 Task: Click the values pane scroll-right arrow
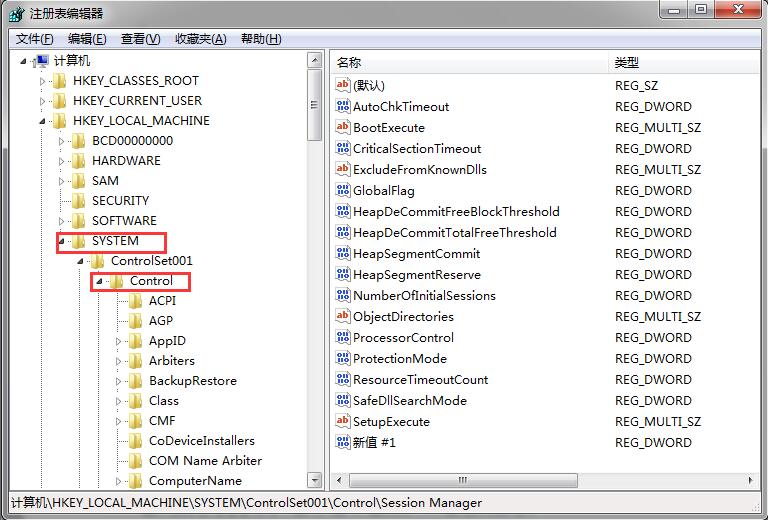pos(750,480)
